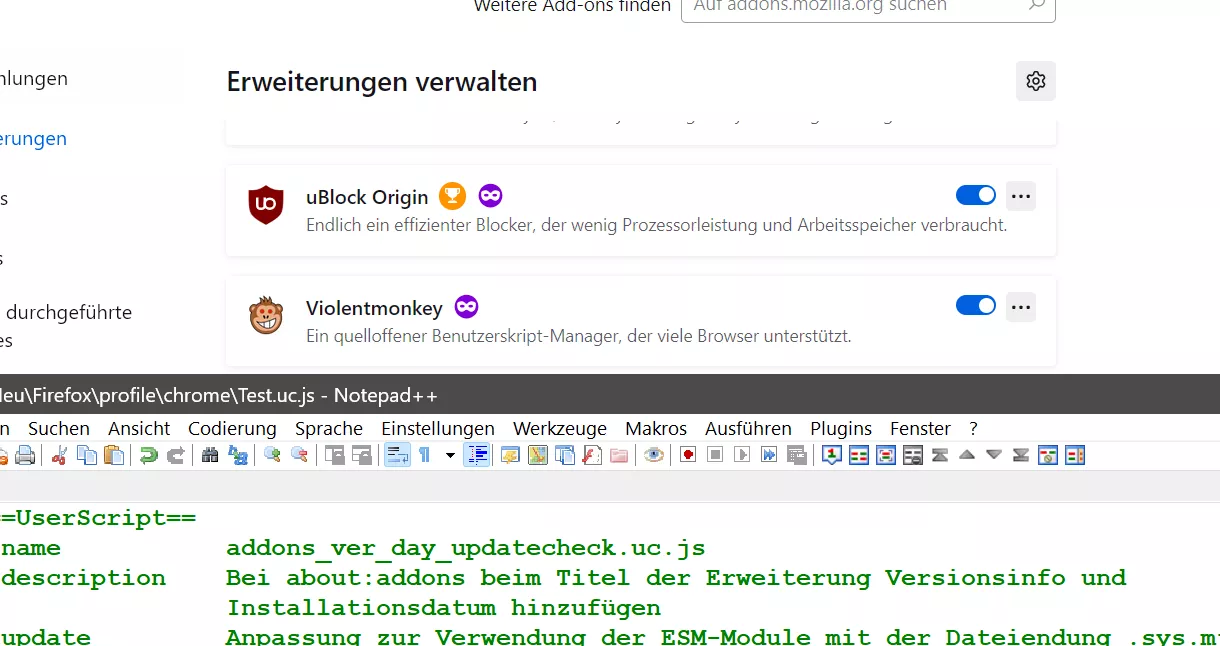Open the add-ons gear tools menu
Screen dimensions: 1220x646
tap(1036, 81)
